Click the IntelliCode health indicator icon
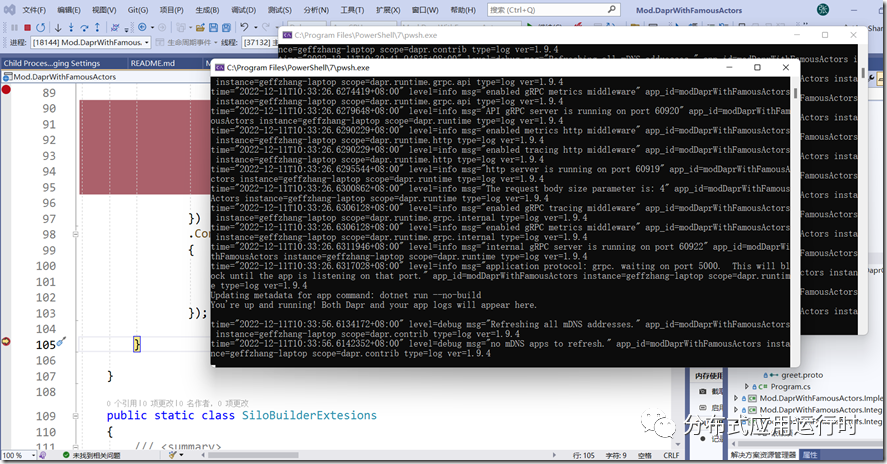This screenshot has width=887, height=464. [42, 455]
